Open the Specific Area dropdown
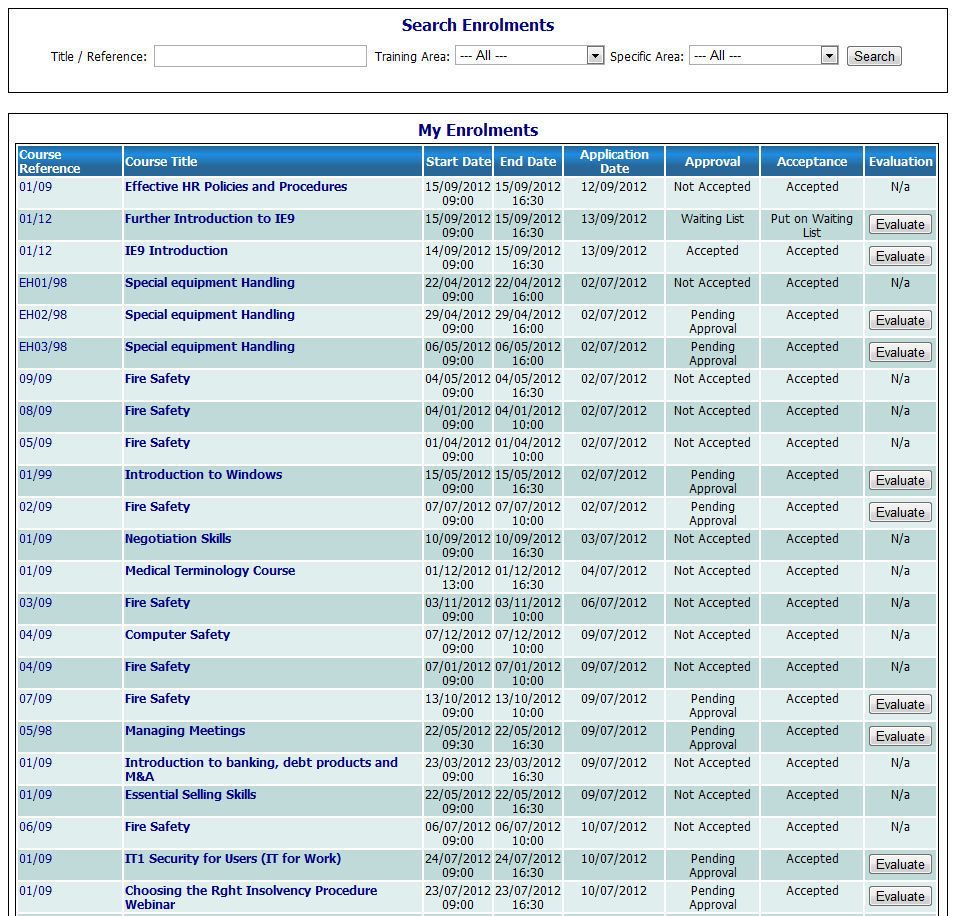Image resolution: width=953 pixels, height=916 pixels. coord(763,56)
